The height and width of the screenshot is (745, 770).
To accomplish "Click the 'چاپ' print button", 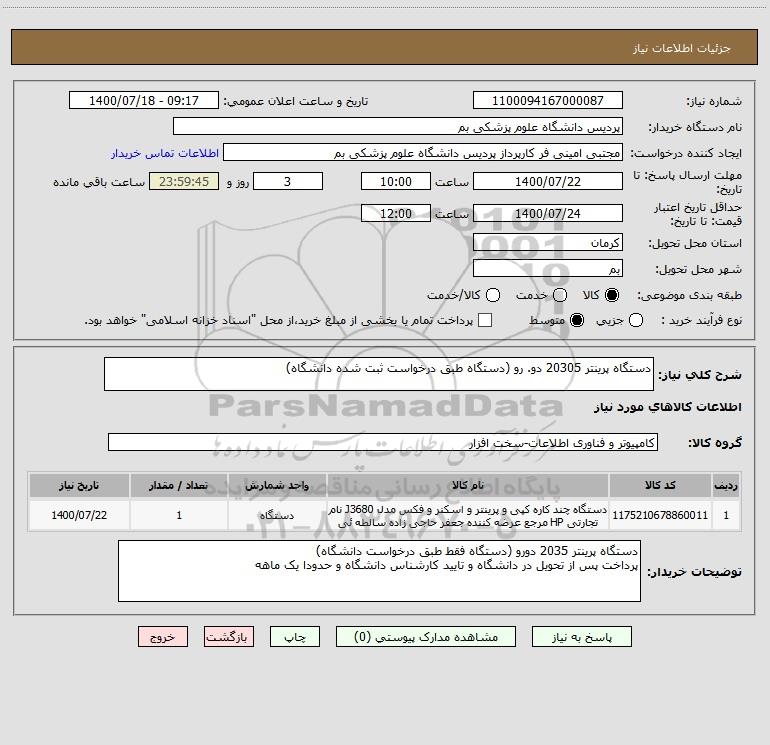I will coord(295,637).
